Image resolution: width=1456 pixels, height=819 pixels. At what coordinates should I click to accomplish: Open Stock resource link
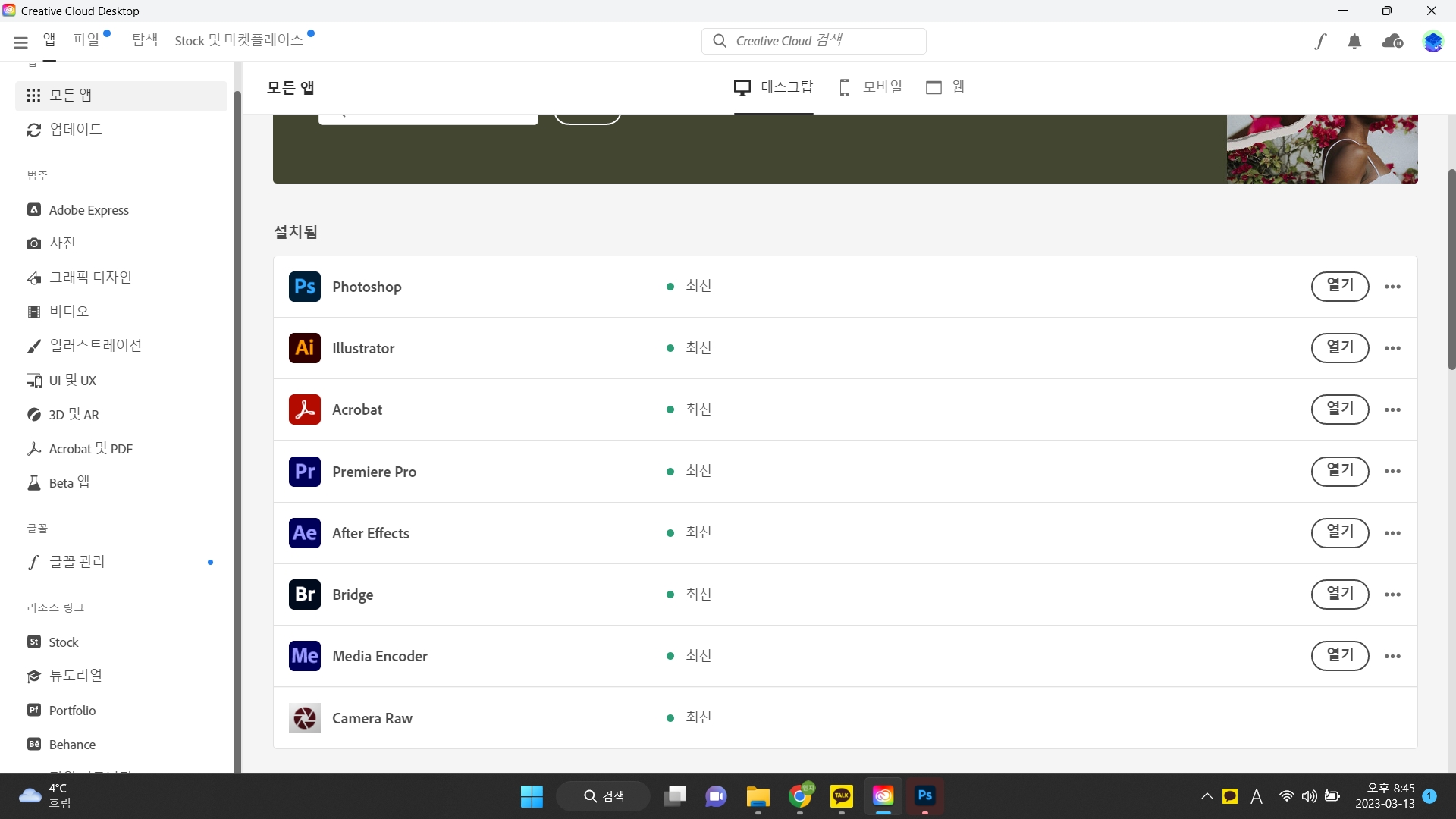point(121,642)
